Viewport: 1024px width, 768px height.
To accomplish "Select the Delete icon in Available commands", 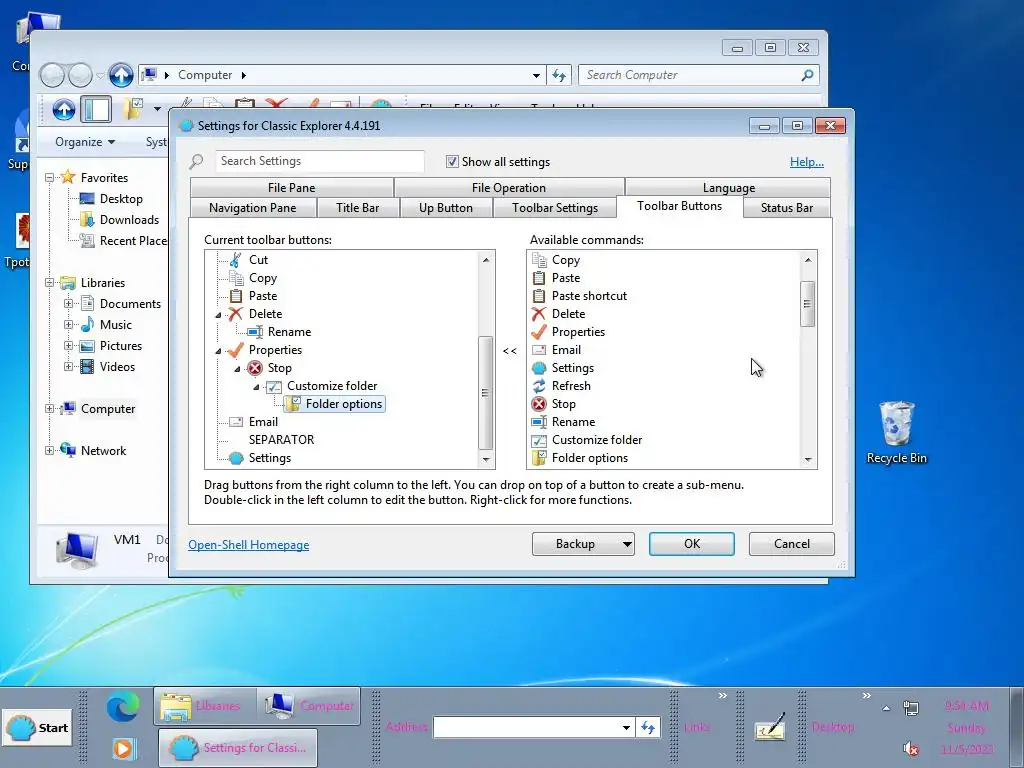I will pos(539,314).
